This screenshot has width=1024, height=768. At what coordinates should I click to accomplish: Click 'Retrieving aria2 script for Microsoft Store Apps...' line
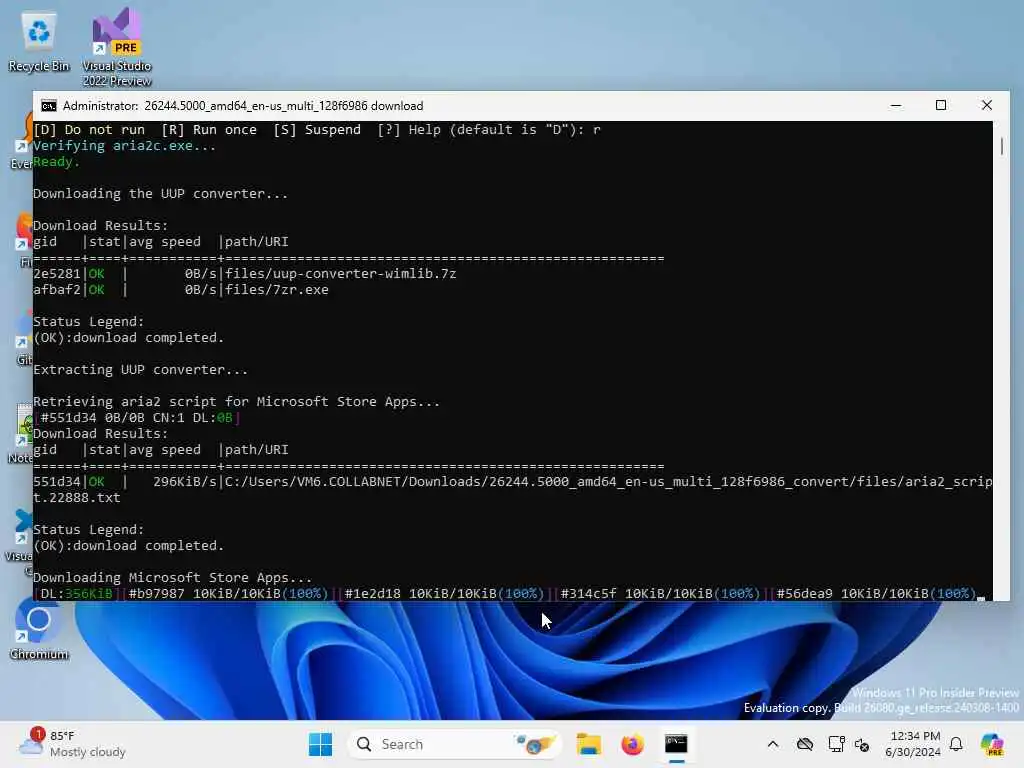tap(236, 402)
